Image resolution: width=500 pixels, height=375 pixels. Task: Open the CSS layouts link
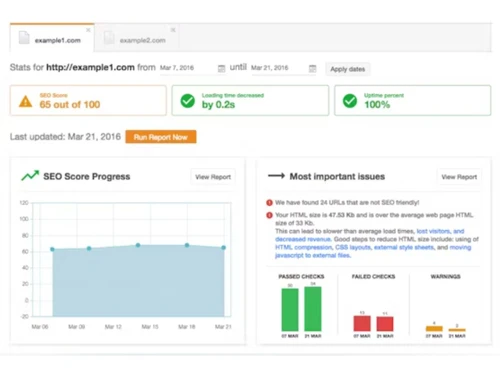[353, 247]
